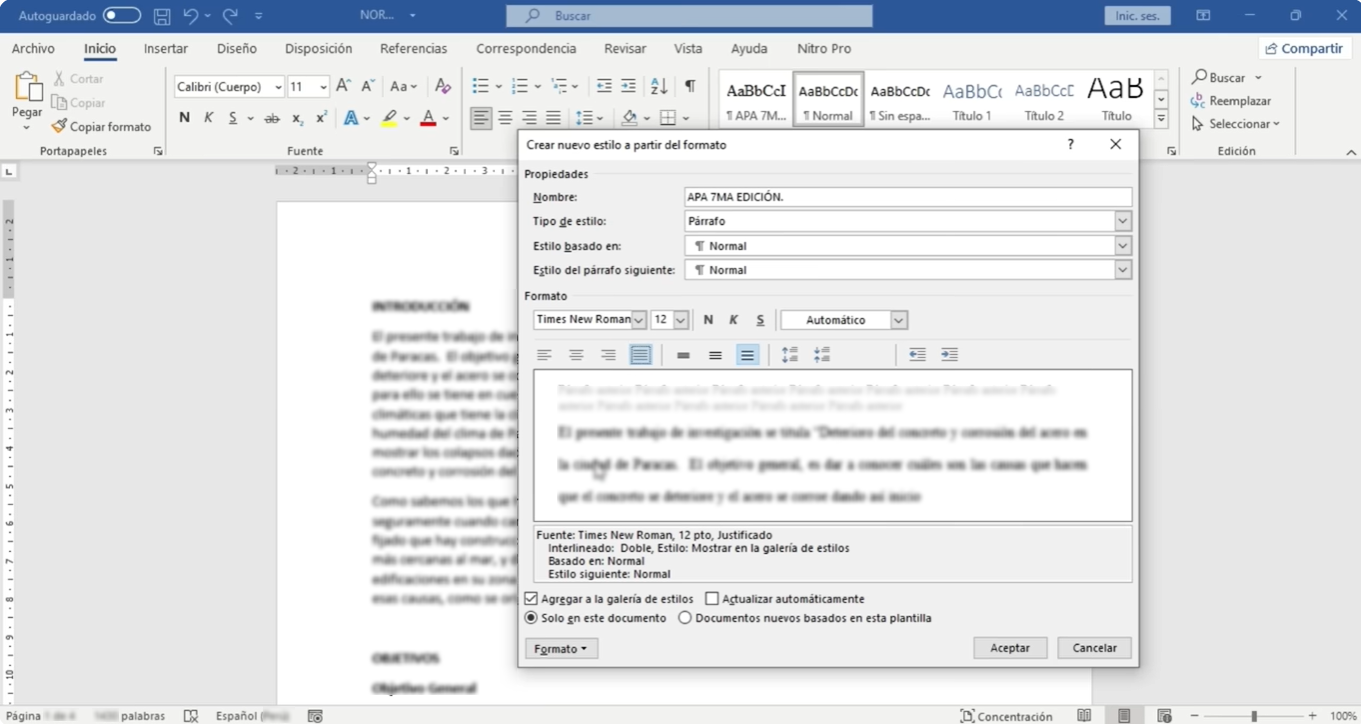The width and height of the screenshot is (1361, 724).
Task: Open the Estilo basado en dropdown
Action: [1122, 245]
